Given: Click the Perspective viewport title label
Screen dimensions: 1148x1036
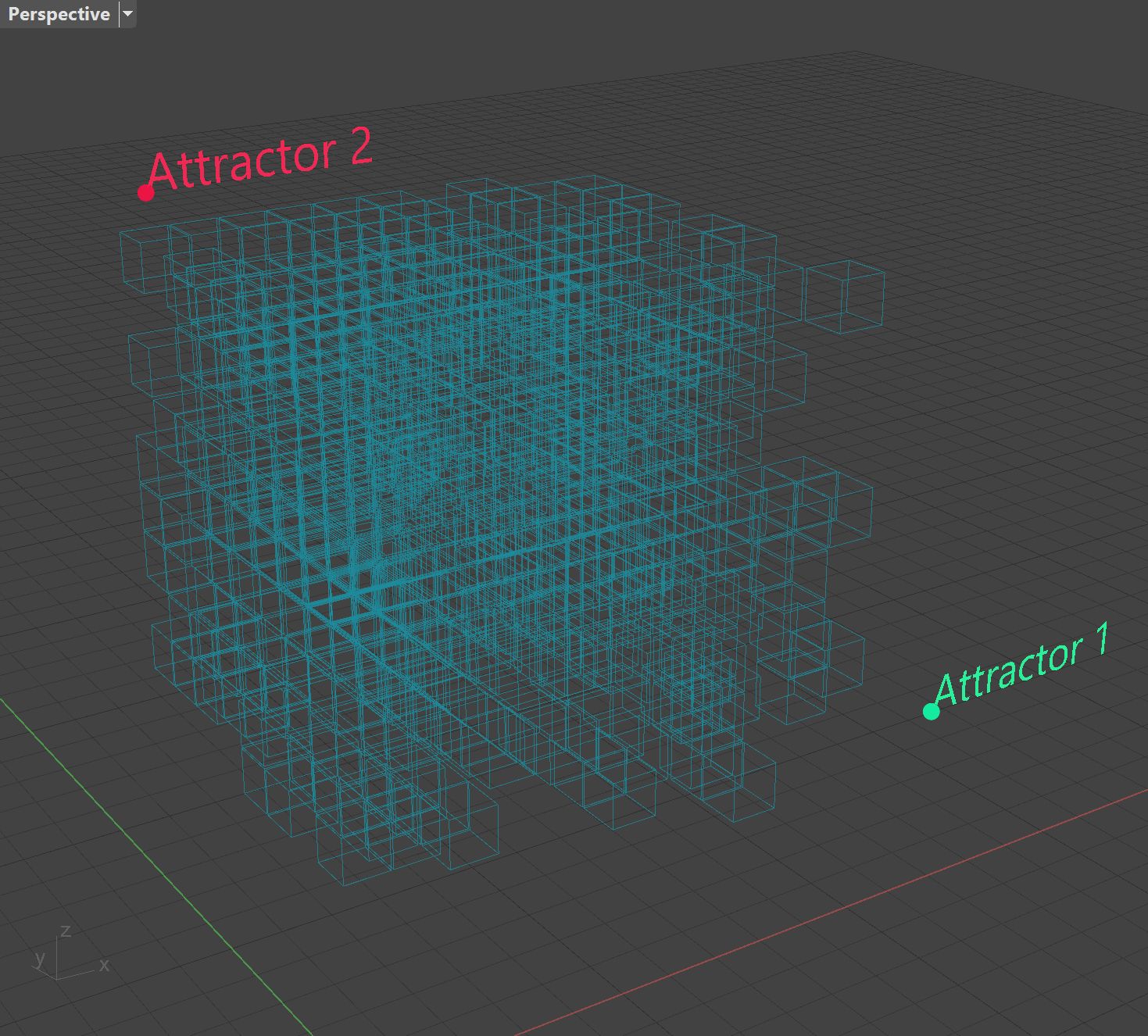Looking at the screenshot, I should pyautogui.click(x=59, y=14).
